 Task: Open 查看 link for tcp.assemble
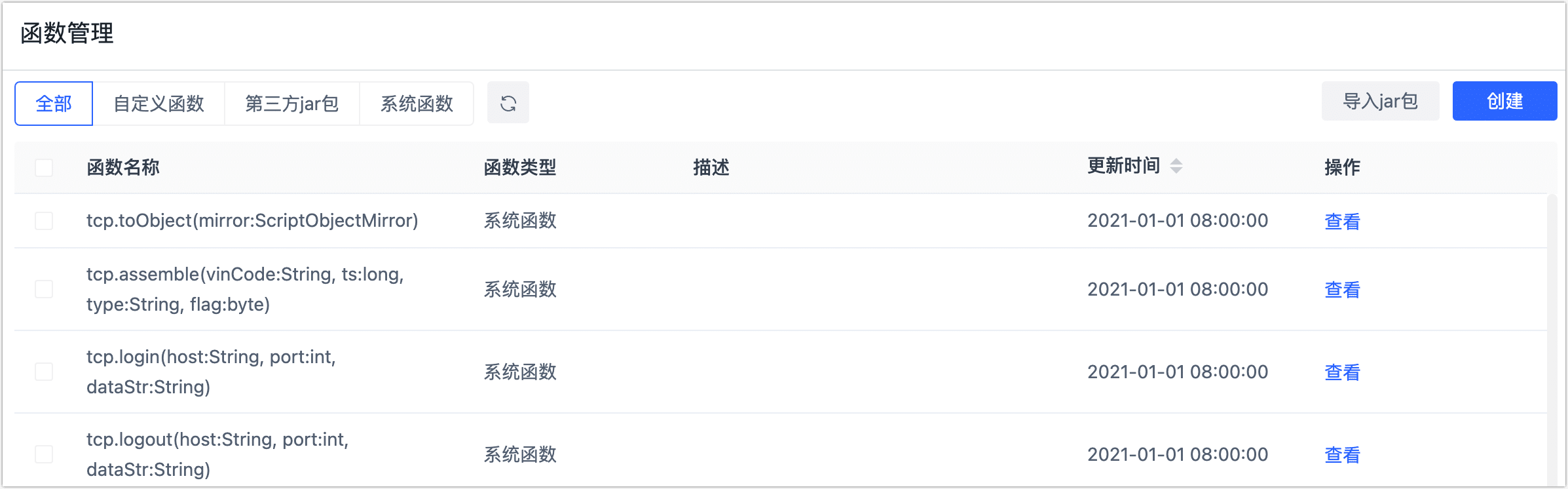click(1342, 290)
